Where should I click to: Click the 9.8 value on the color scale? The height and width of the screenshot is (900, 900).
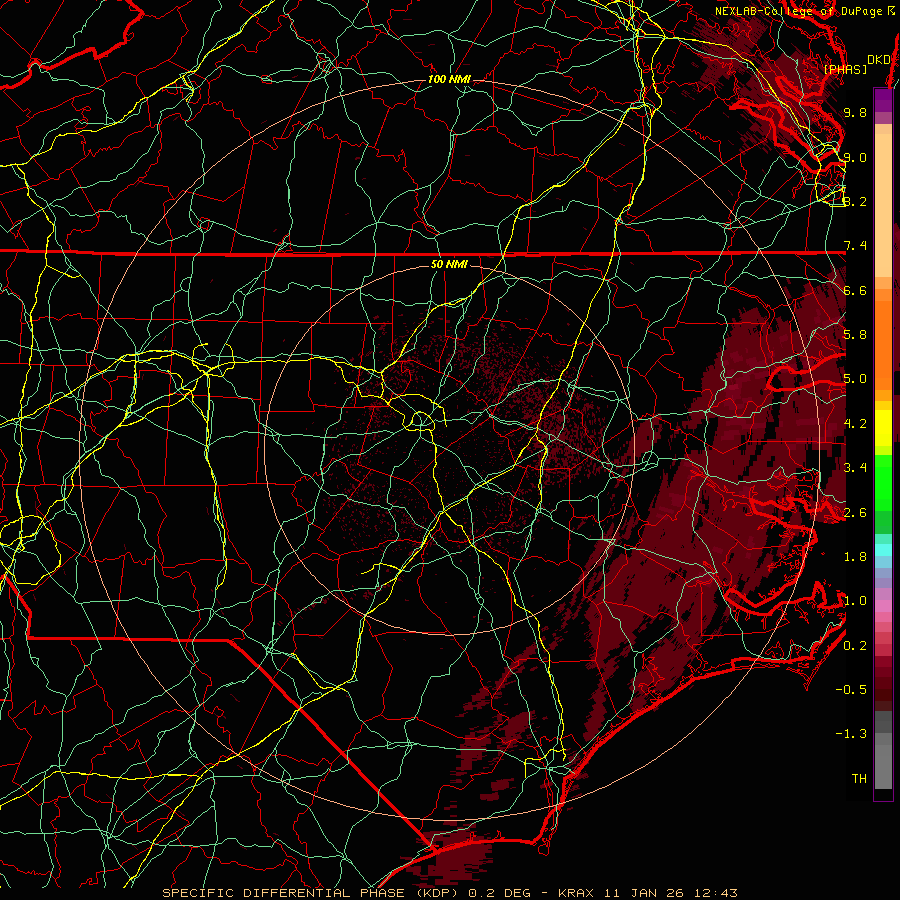pos(855,112)
